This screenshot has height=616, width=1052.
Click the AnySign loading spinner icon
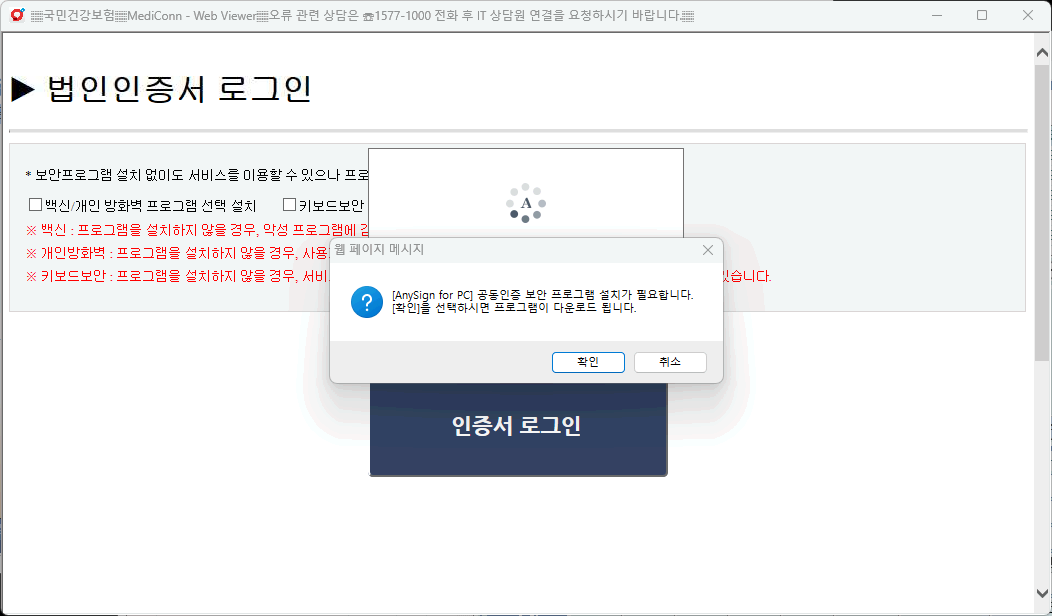[x=526, y=203]
